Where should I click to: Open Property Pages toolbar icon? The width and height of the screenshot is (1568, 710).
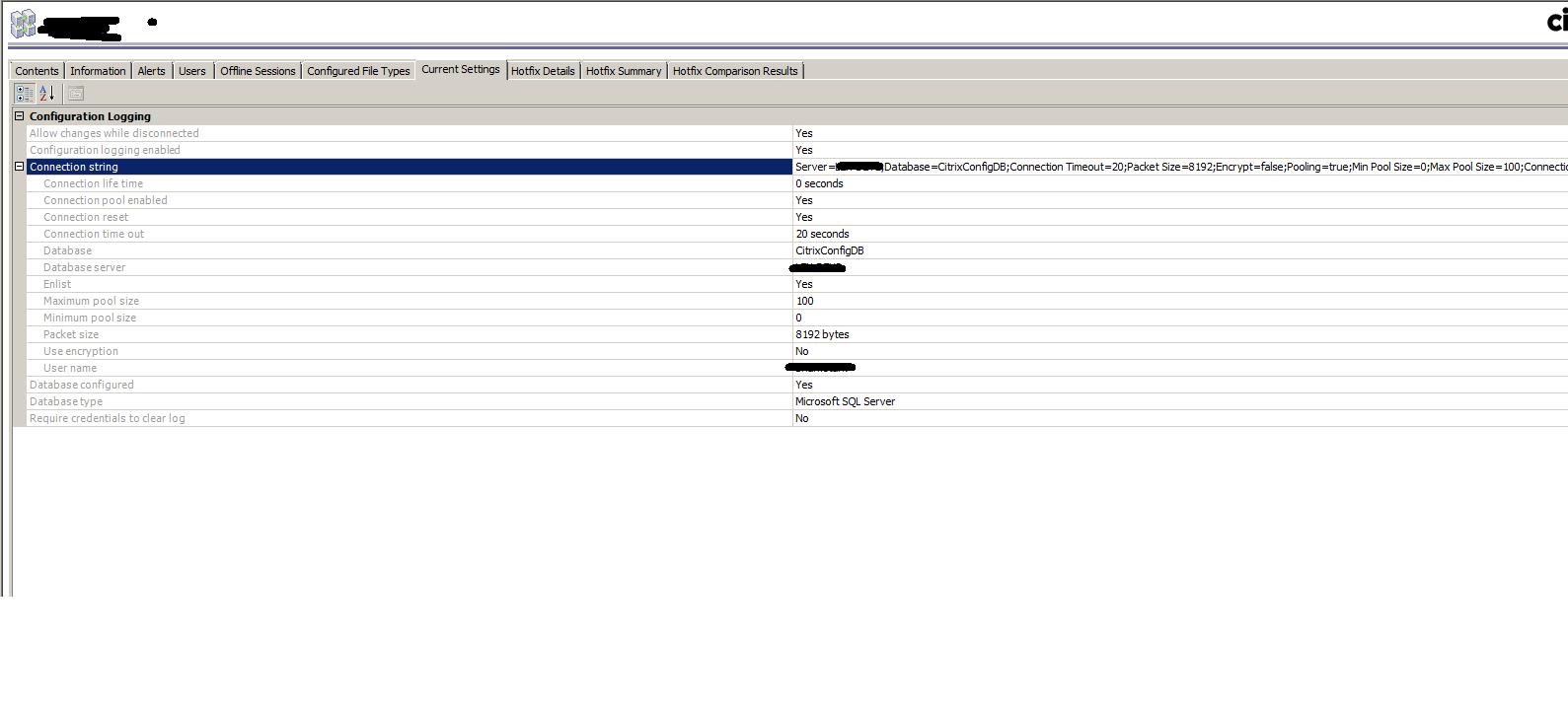(76, 94)
